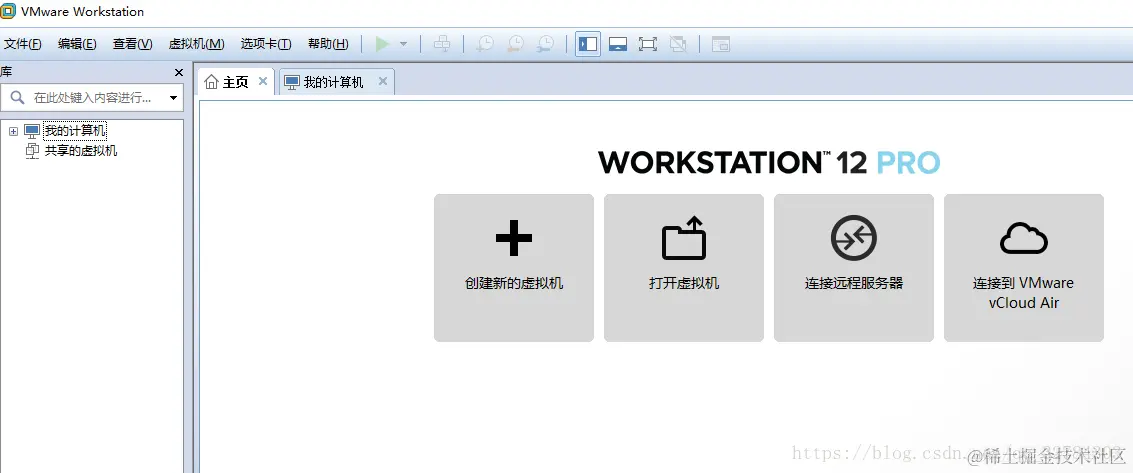
Task: Open the 虚拟机(M) menu
Action: tap(197, 44)
